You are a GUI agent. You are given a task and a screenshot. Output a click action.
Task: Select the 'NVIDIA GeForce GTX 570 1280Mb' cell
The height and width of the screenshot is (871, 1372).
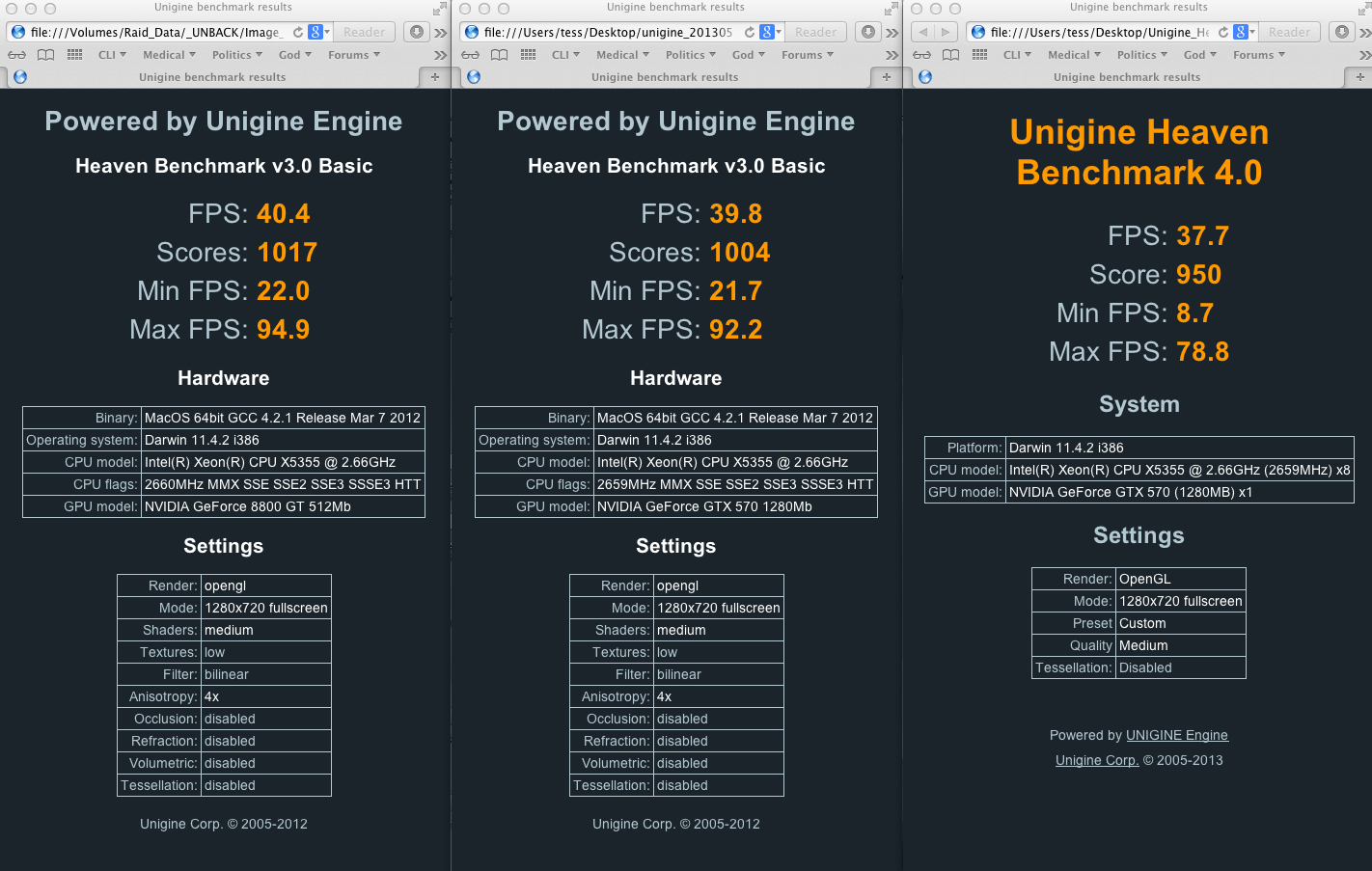[x=735, y=506]
